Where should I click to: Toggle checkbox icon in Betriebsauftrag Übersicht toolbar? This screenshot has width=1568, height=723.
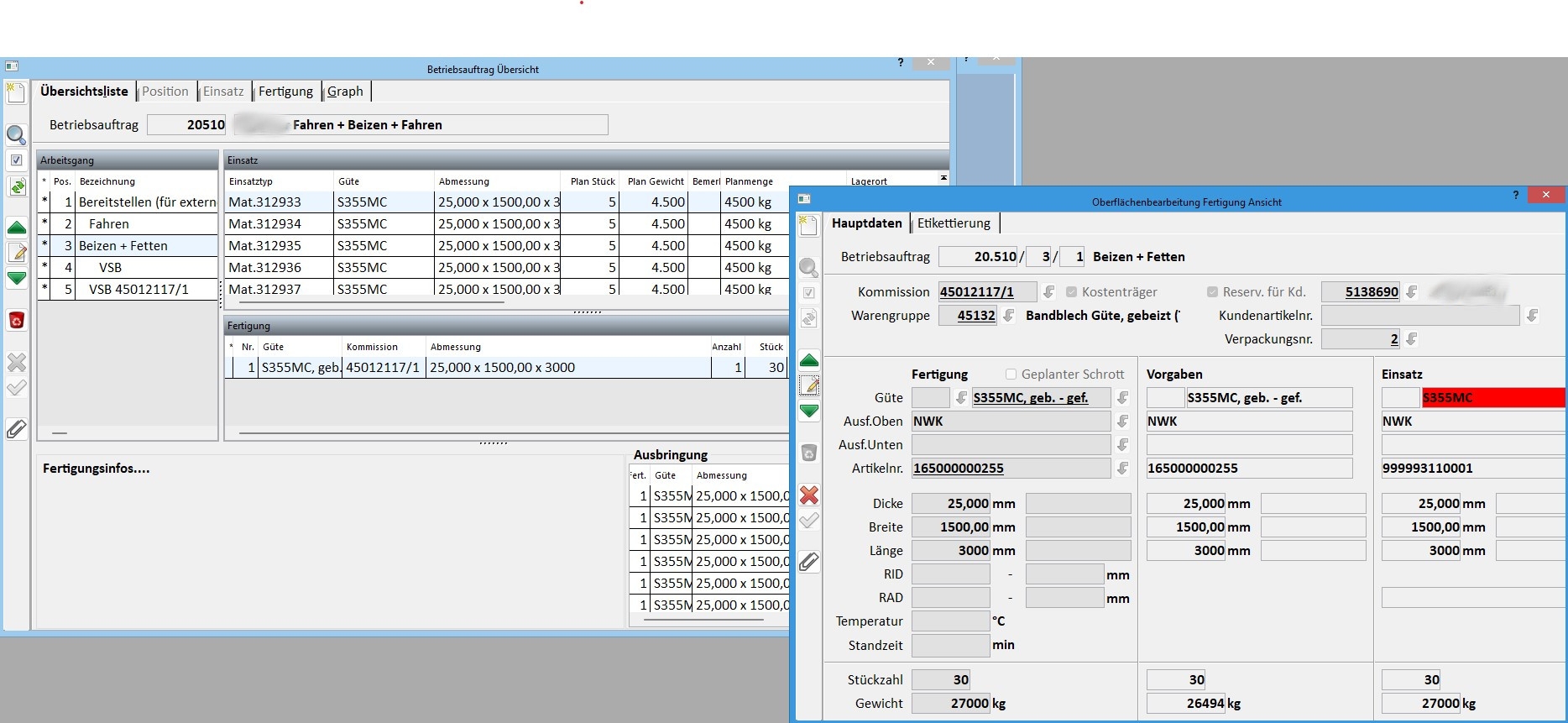(16, 160)
